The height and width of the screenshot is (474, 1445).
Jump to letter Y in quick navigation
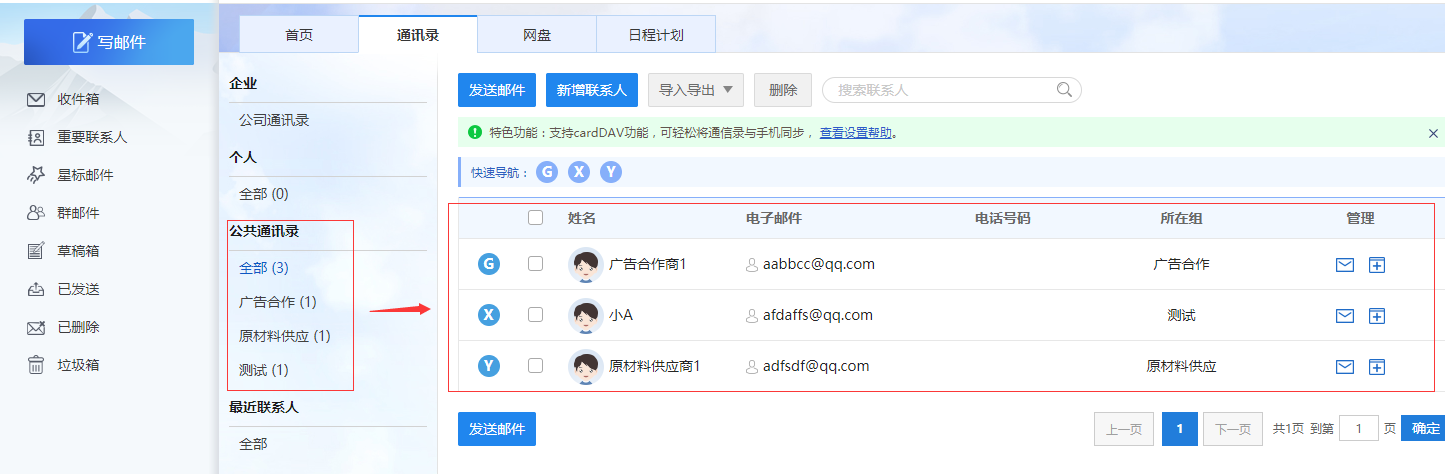coord(611,172)
